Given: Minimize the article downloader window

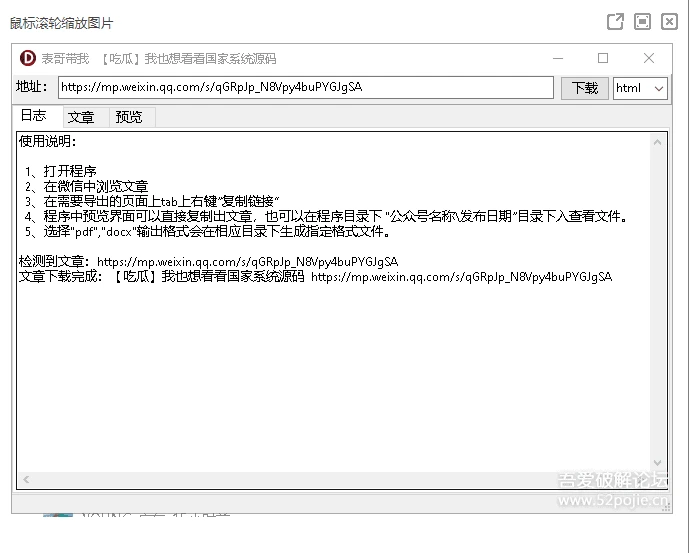Looking at the screenshot, I should pos(558,58).
